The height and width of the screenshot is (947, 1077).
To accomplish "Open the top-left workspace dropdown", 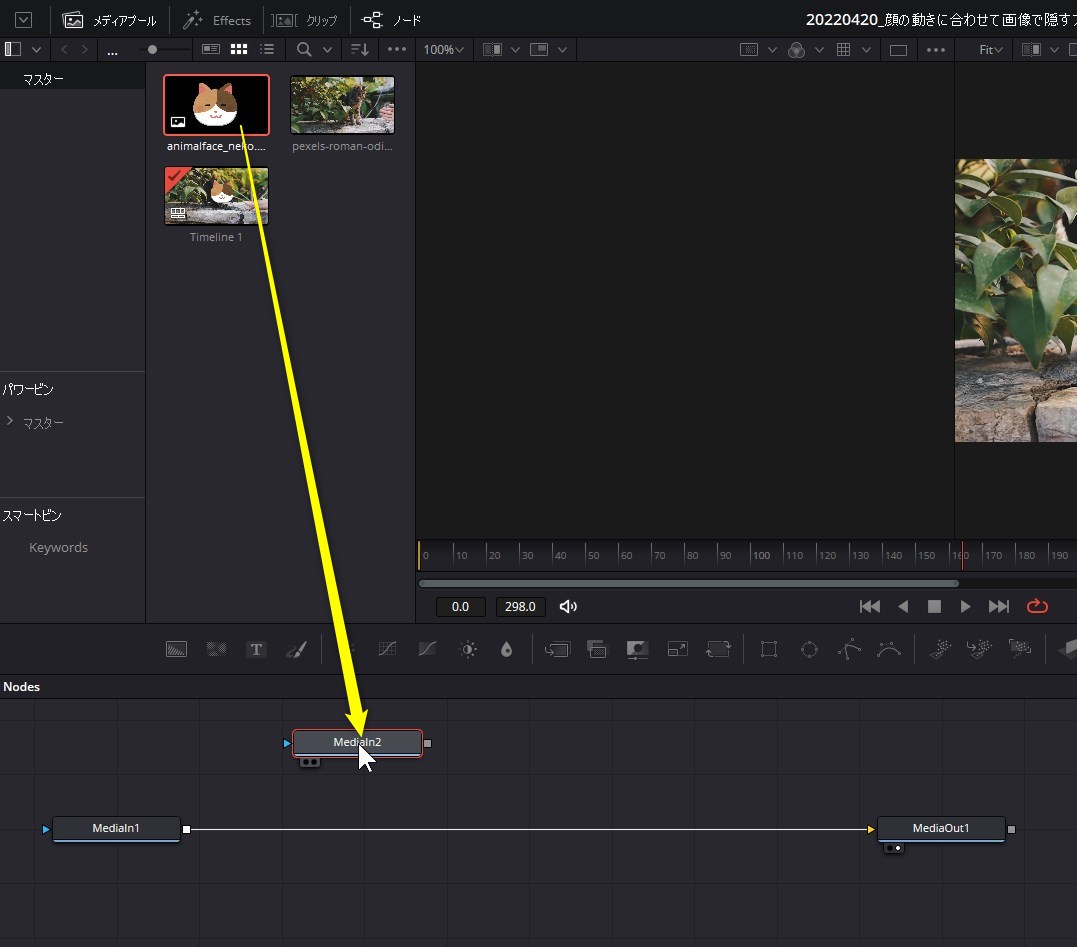I will tap(23, 20).
